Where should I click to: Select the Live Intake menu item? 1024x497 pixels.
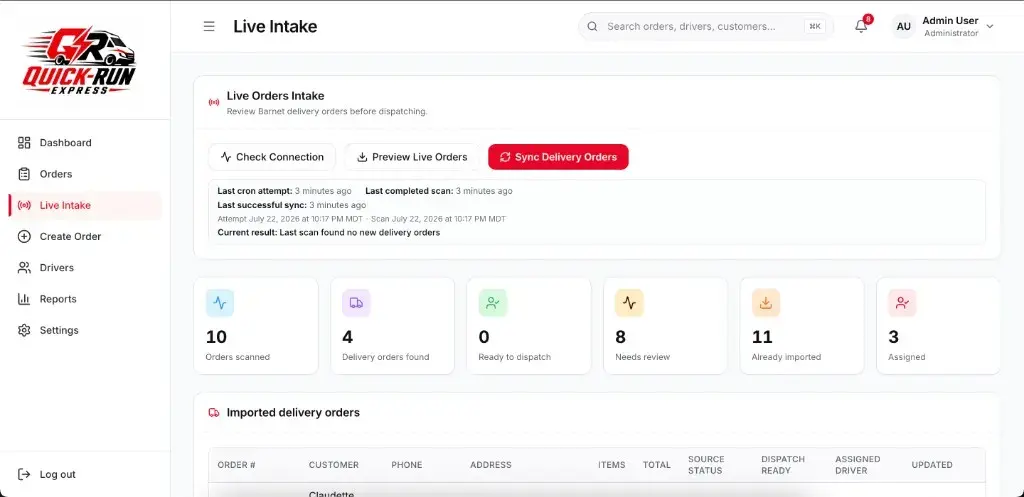tap(85, 205)
